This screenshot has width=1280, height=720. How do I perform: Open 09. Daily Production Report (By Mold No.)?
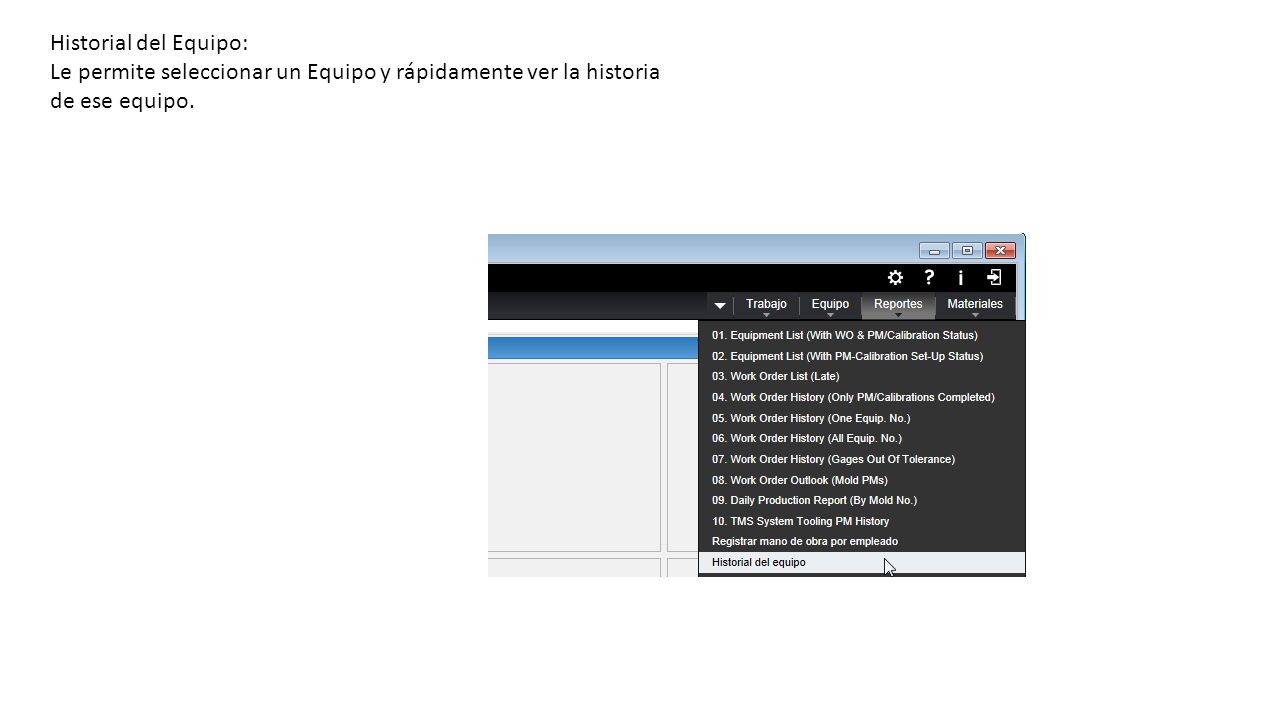pos(861,500)
